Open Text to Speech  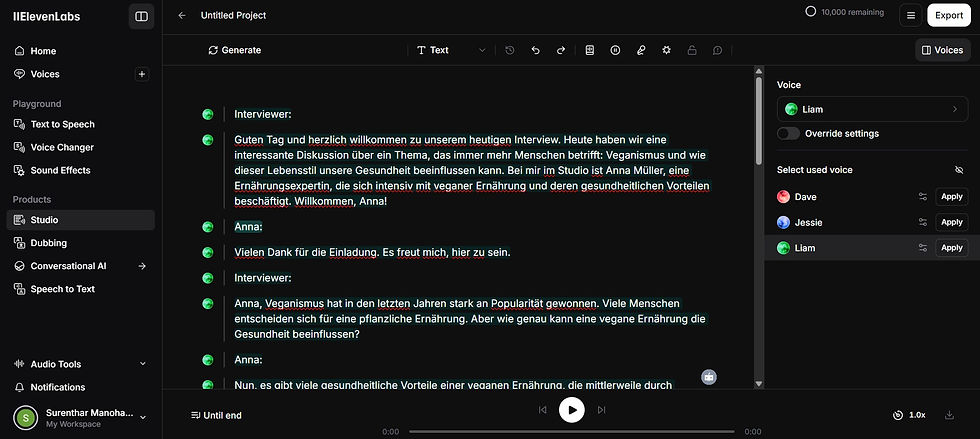pos(80,124)
